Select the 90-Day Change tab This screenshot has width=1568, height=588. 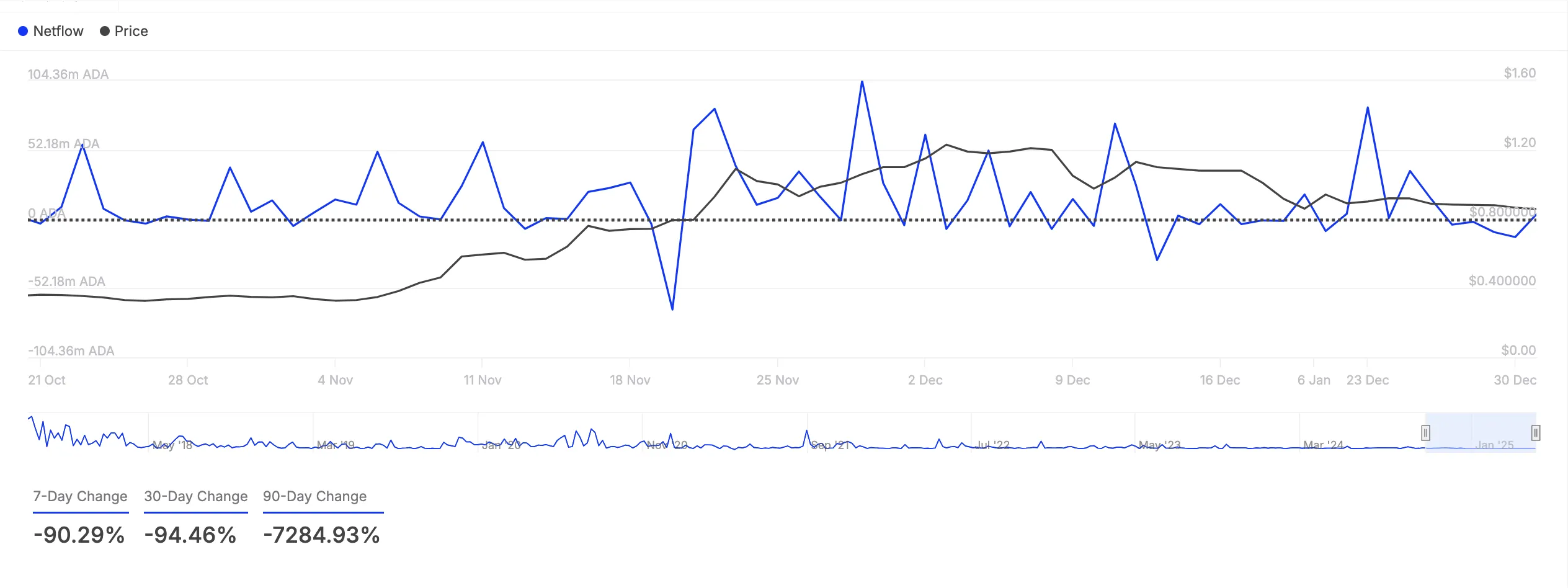(315, 497)
